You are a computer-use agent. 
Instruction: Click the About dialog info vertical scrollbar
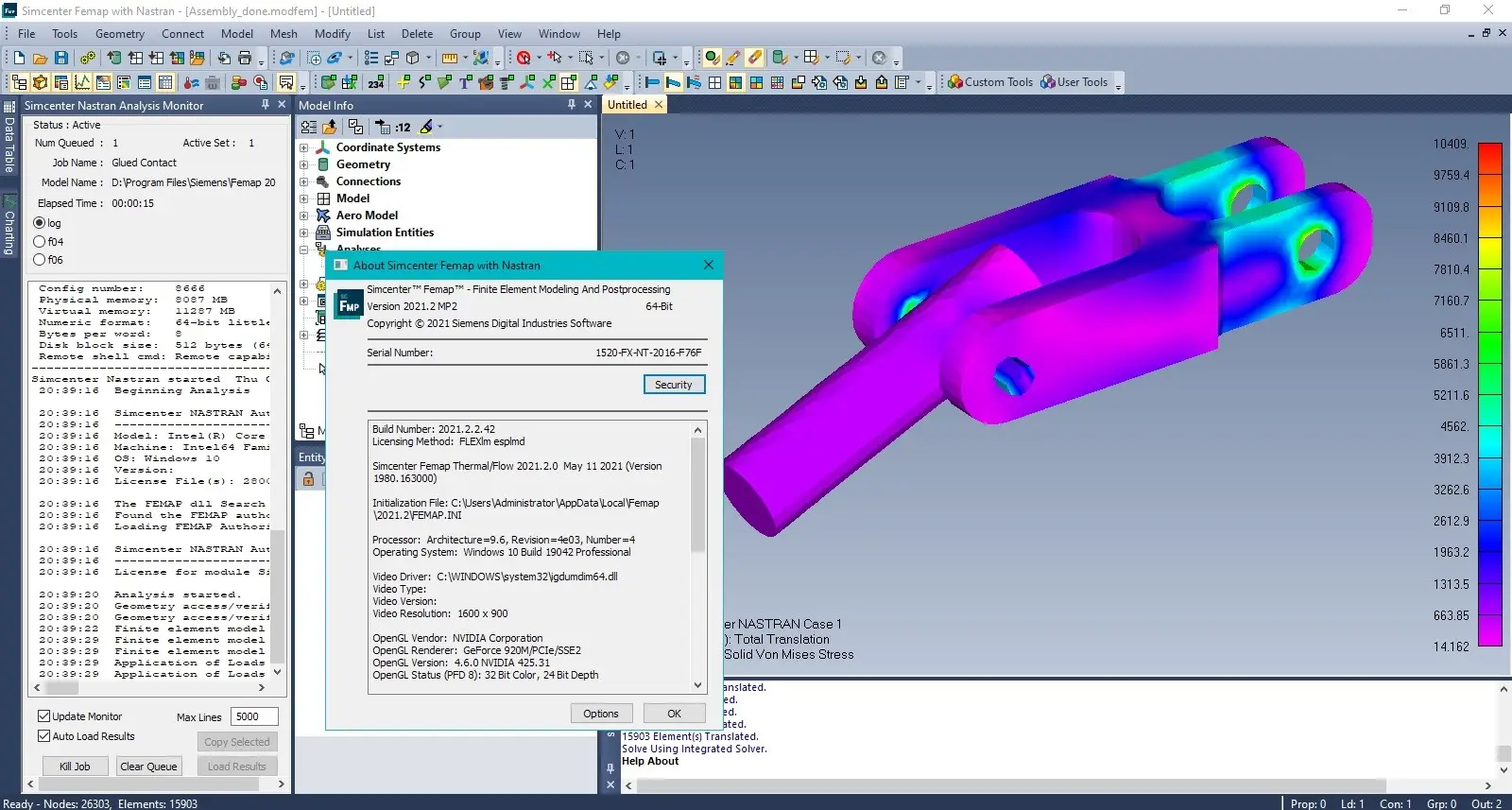click(x=698, y=559)
